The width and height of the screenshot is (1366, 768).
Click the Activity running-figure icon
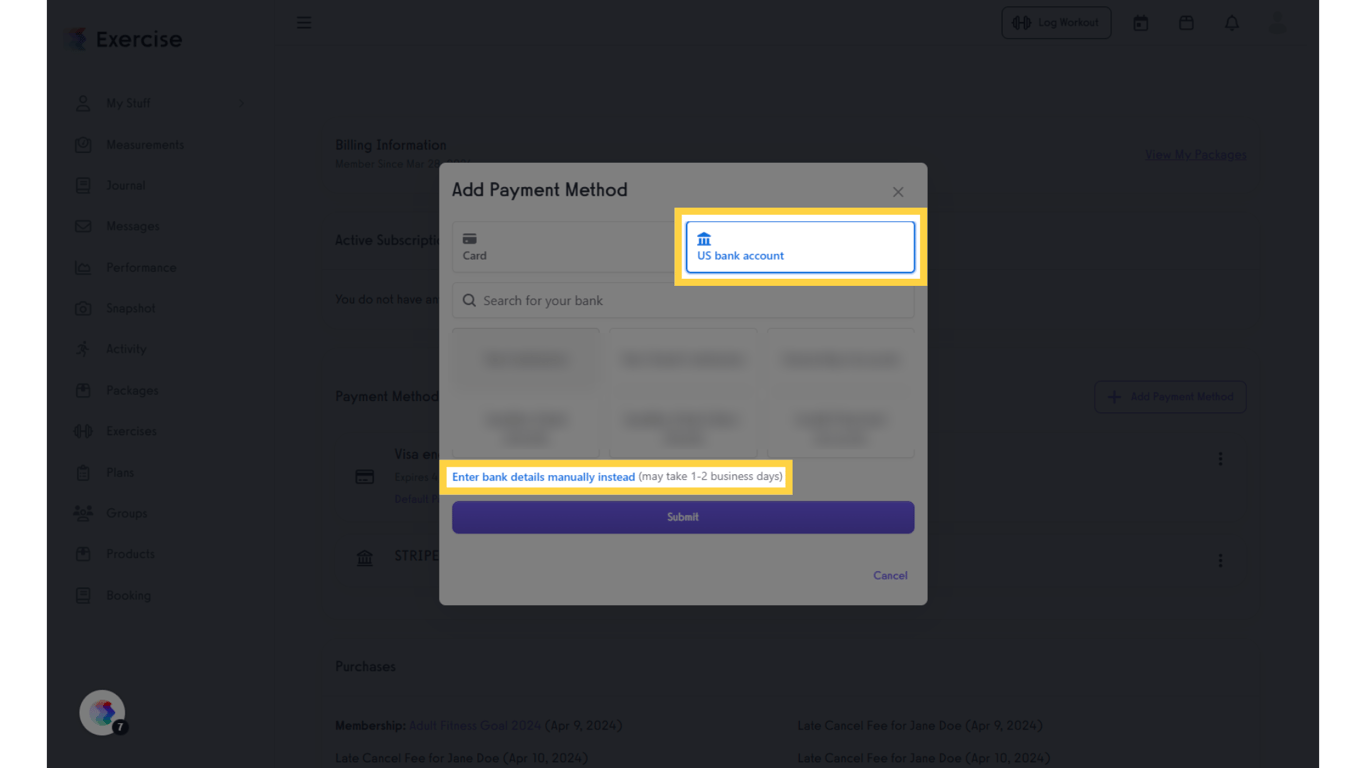click(x=82, y=348)
